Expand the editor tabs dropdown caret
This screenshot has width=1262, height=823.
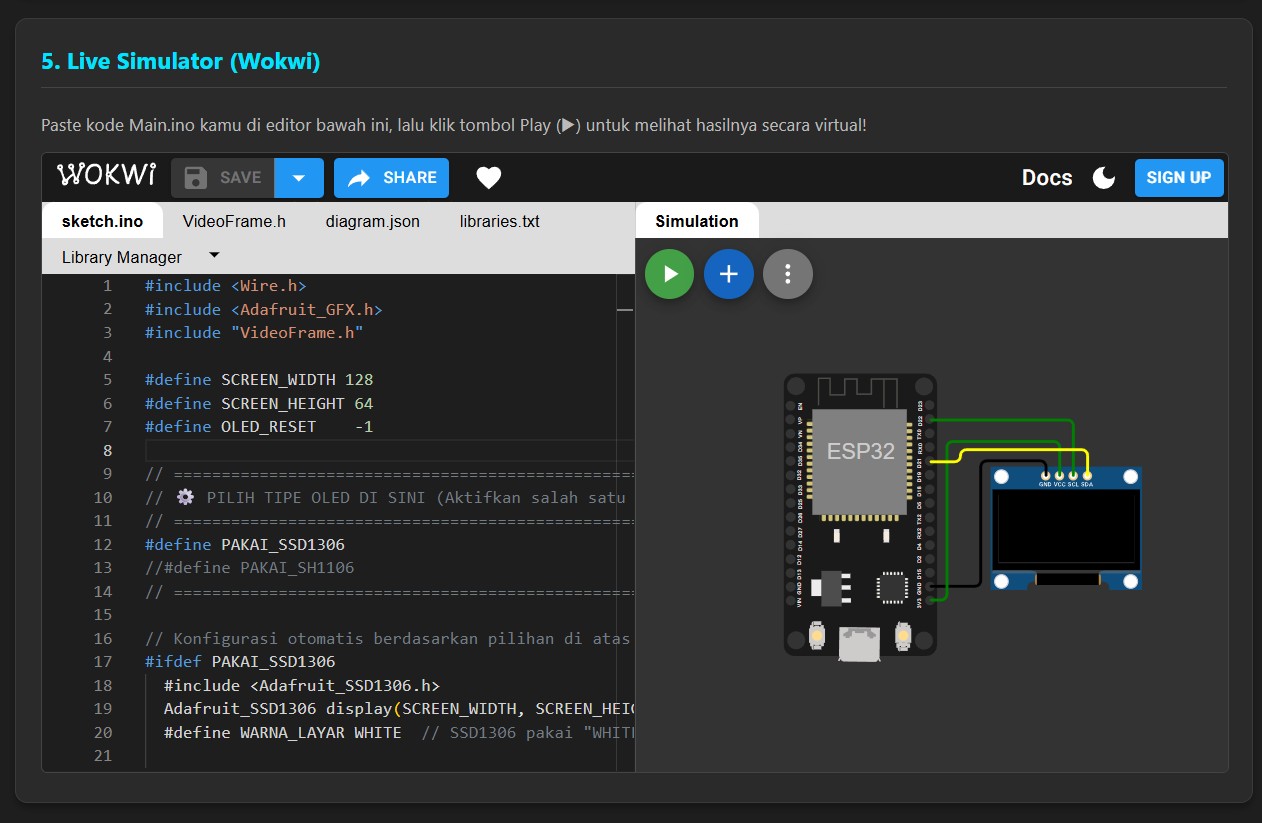pos(214,255)
